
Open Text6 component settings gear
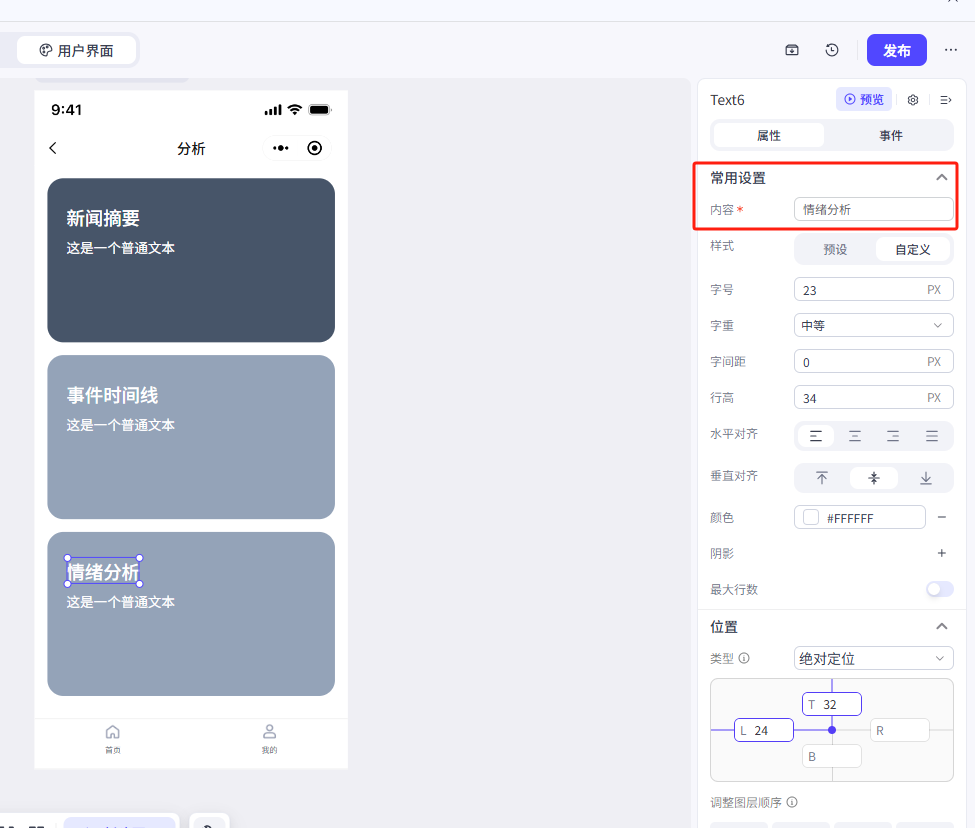(913, 100)
